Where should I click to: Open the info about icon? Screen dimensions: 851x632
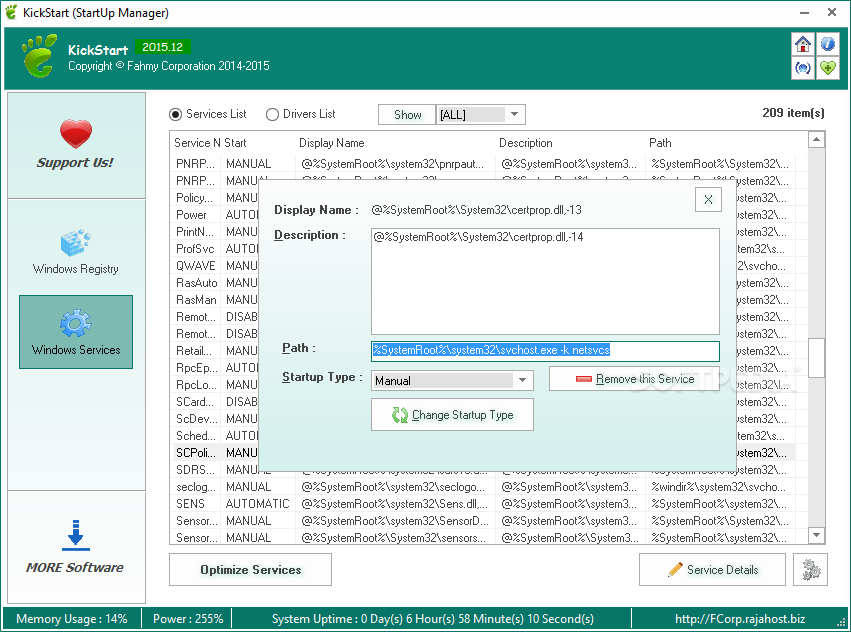828,44
